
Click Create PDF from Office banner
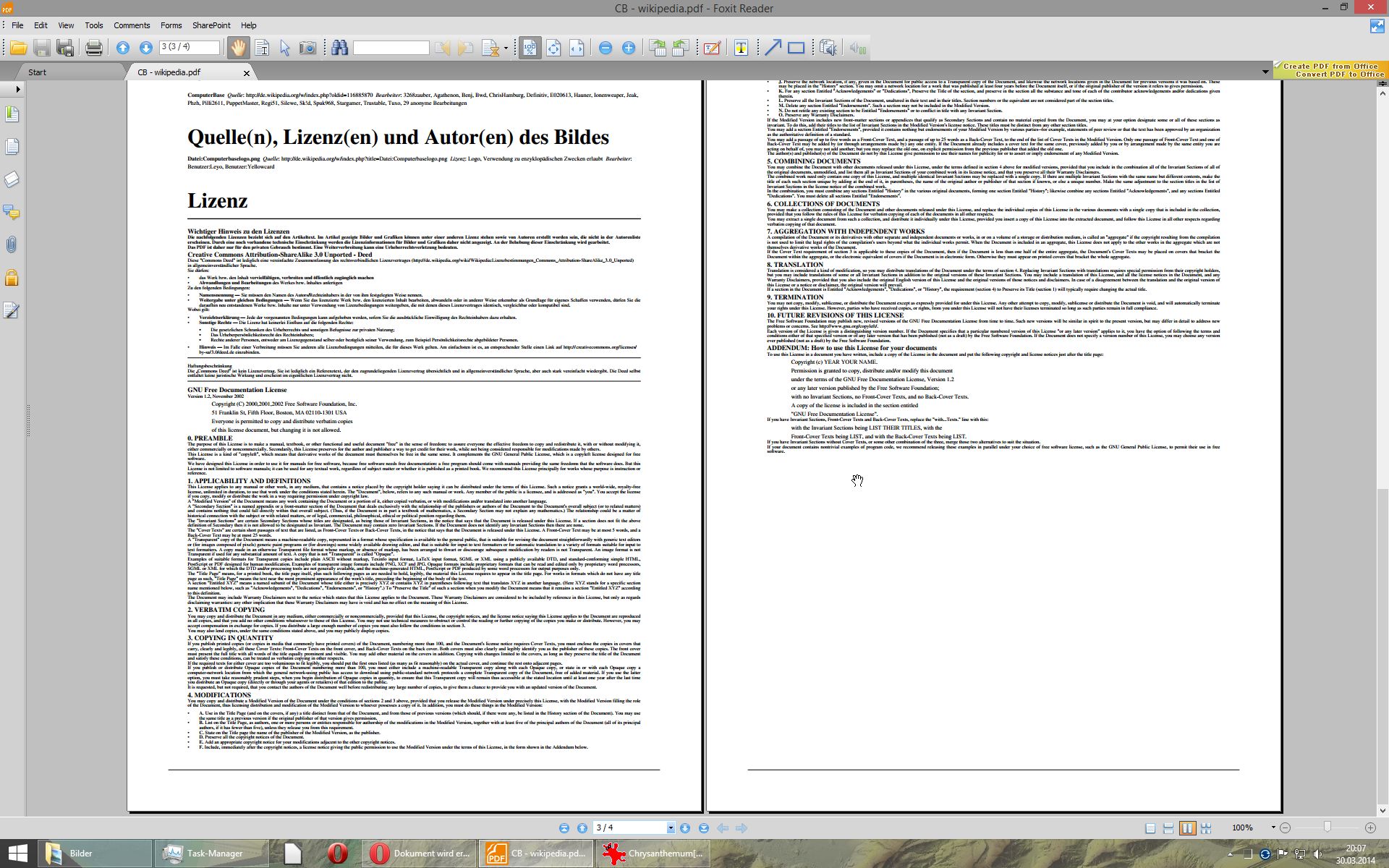click(x=1330, y=66)
